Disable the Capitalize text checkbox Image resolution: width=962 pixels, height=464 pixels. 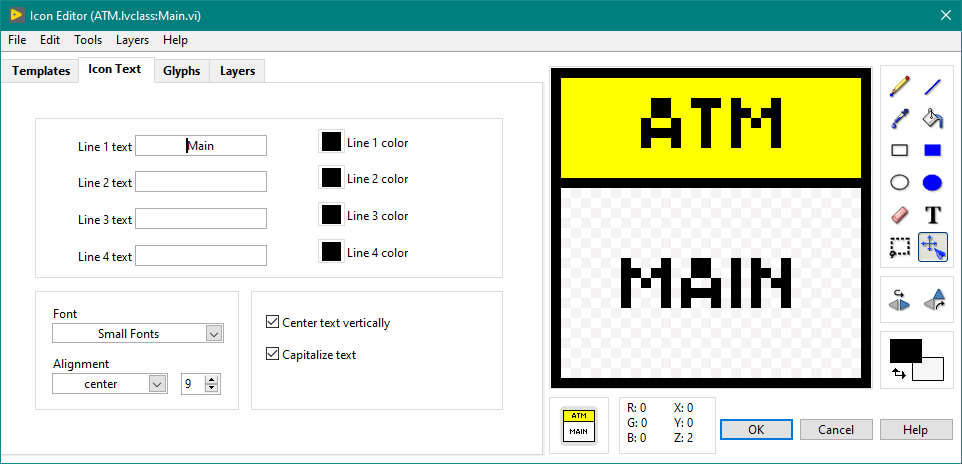[x=273, y=355]
